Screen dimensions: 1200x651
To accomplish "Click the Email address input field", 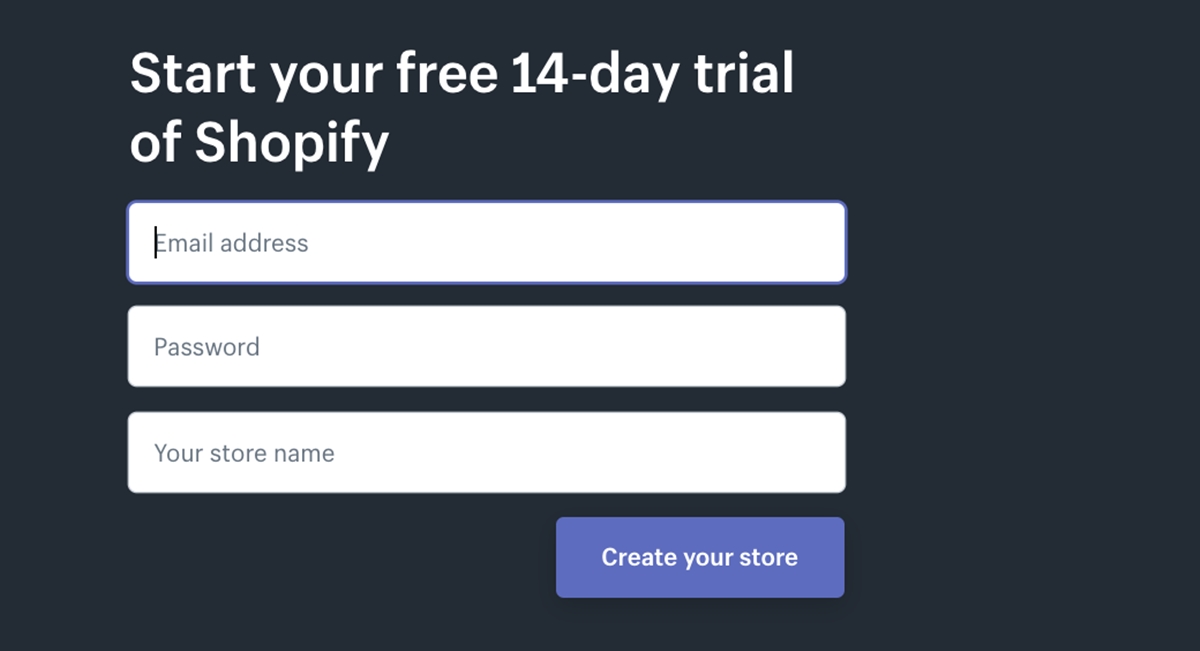I will (486, 243).
